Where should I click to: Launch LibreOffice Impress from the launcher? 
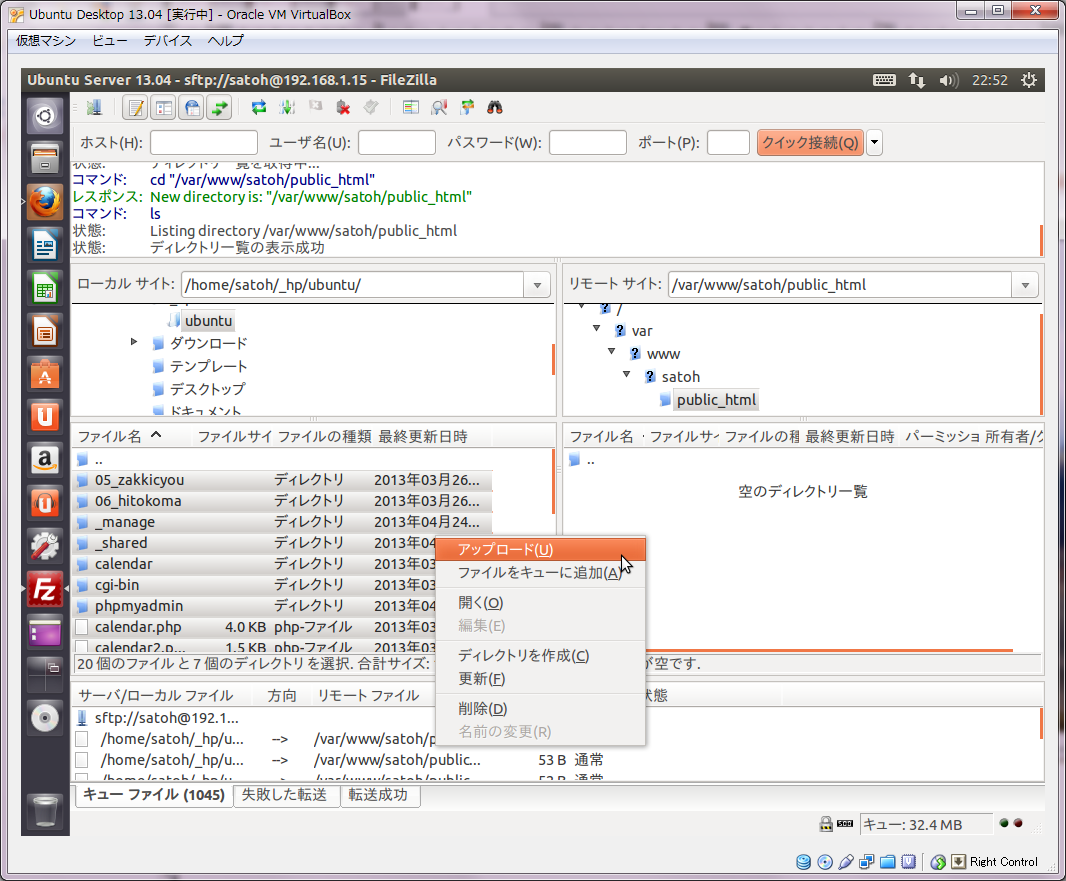coord(45,332)
